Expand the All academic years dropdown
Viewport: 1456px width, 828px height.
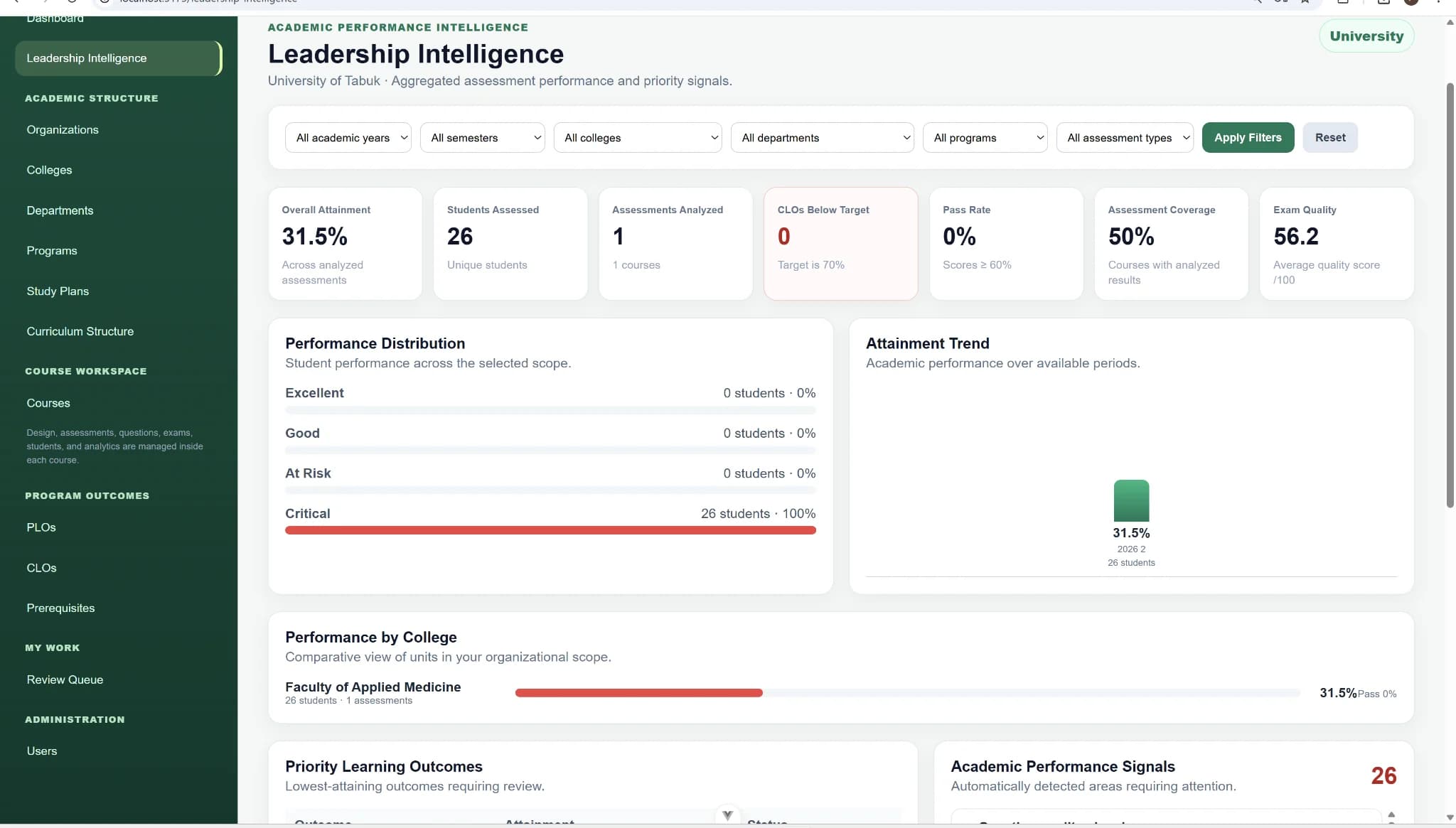pos(348,138)
